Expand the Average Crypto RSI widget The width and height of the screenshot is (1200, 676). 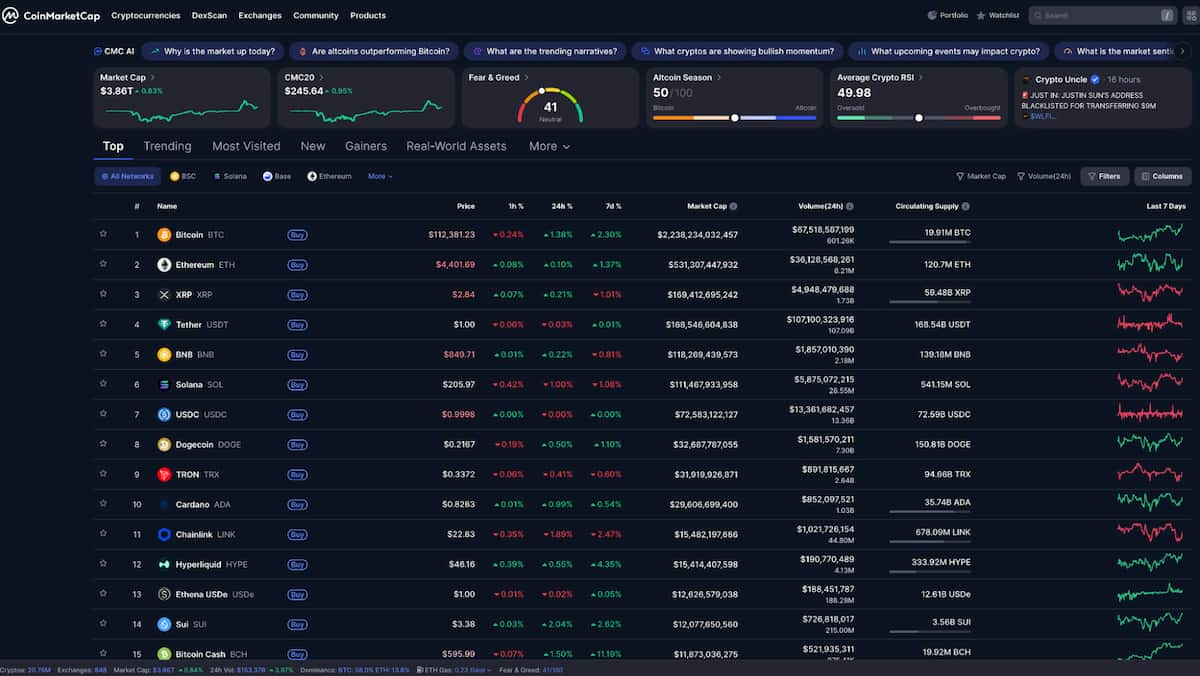pyautogui.click(x=920, y=77)
